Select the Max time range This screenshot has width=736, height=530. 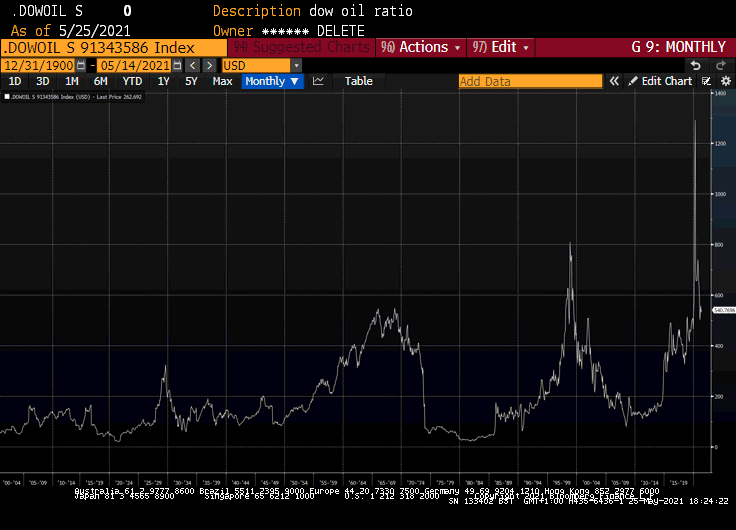click(223, 81)
